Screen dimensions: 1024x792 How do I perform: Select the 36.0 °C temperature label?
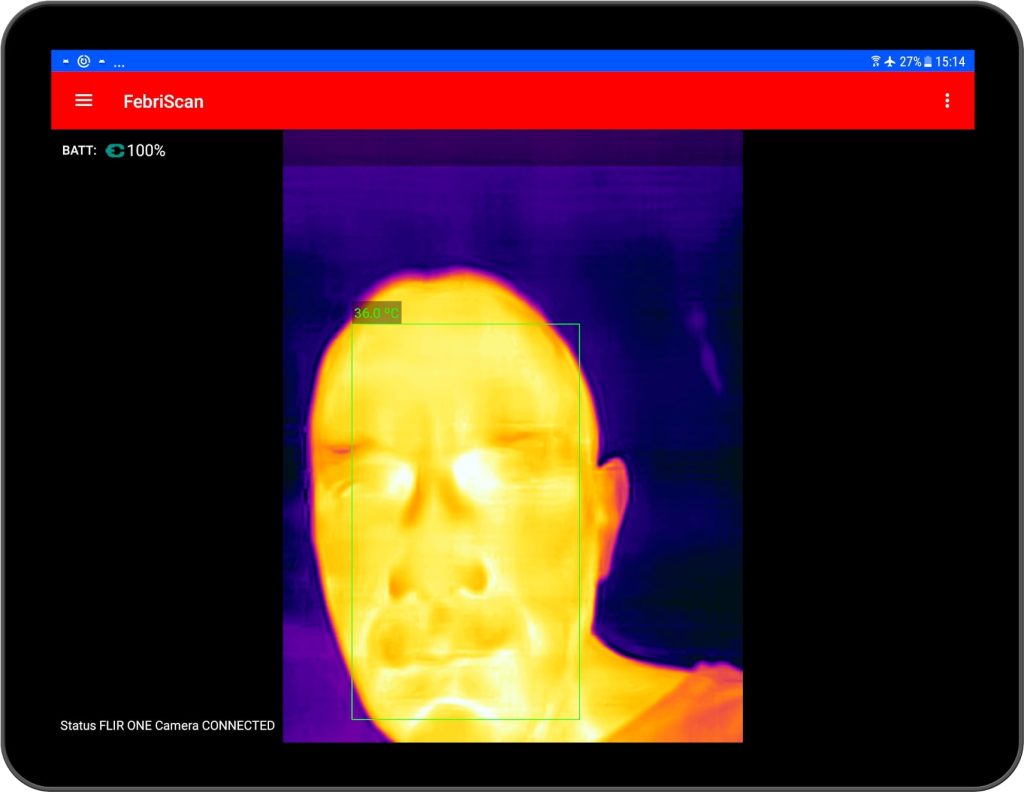coord(376,314)
